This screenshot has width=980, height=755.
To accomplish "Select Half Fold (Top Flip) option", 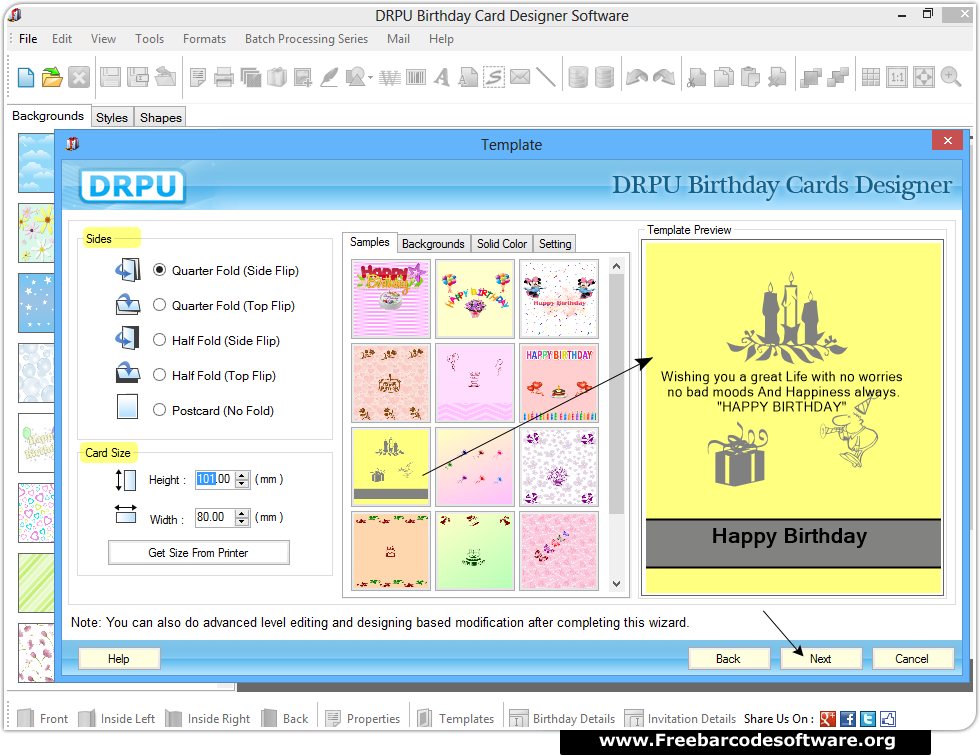I will [160, 375].
